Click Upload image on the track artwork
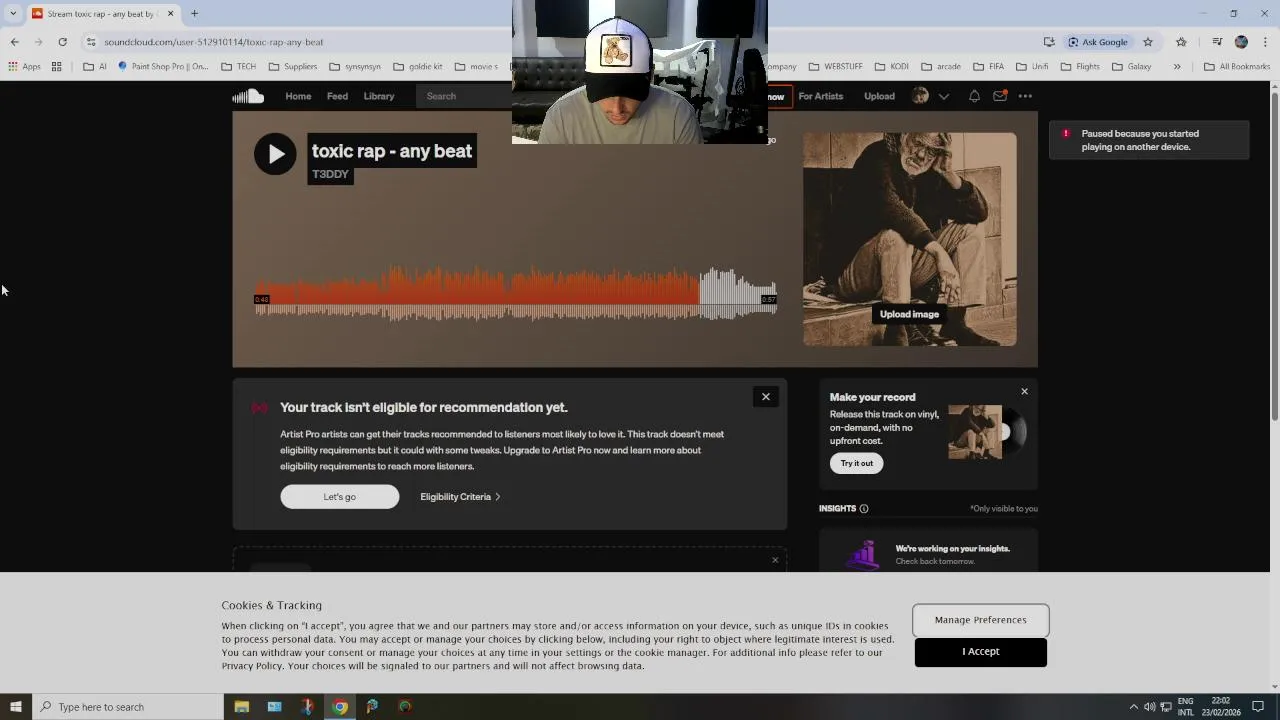 (x=909, y=314)
